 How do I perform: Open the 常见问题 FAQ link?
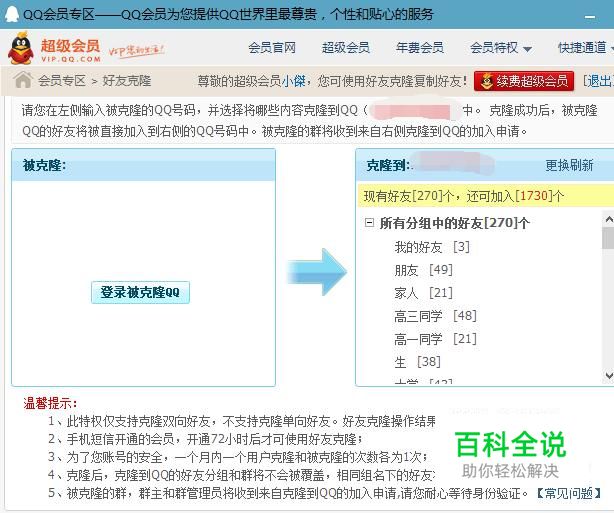[569, 493]
